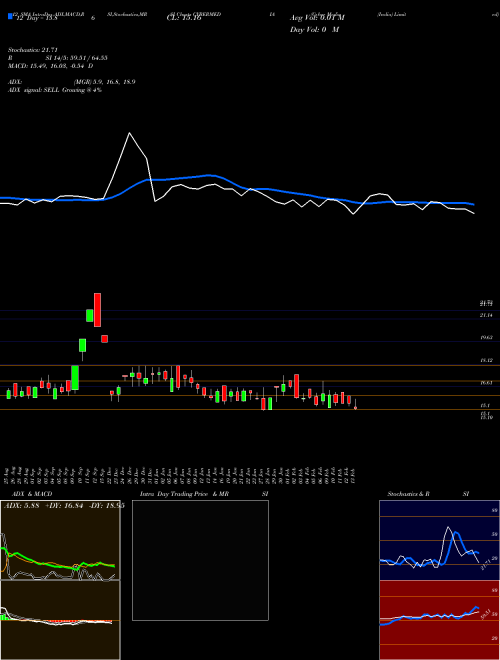The height and width of the screenshot is (660, 500).
Task: Click the ADX mini chart with green line
Action: coord(60,540)
